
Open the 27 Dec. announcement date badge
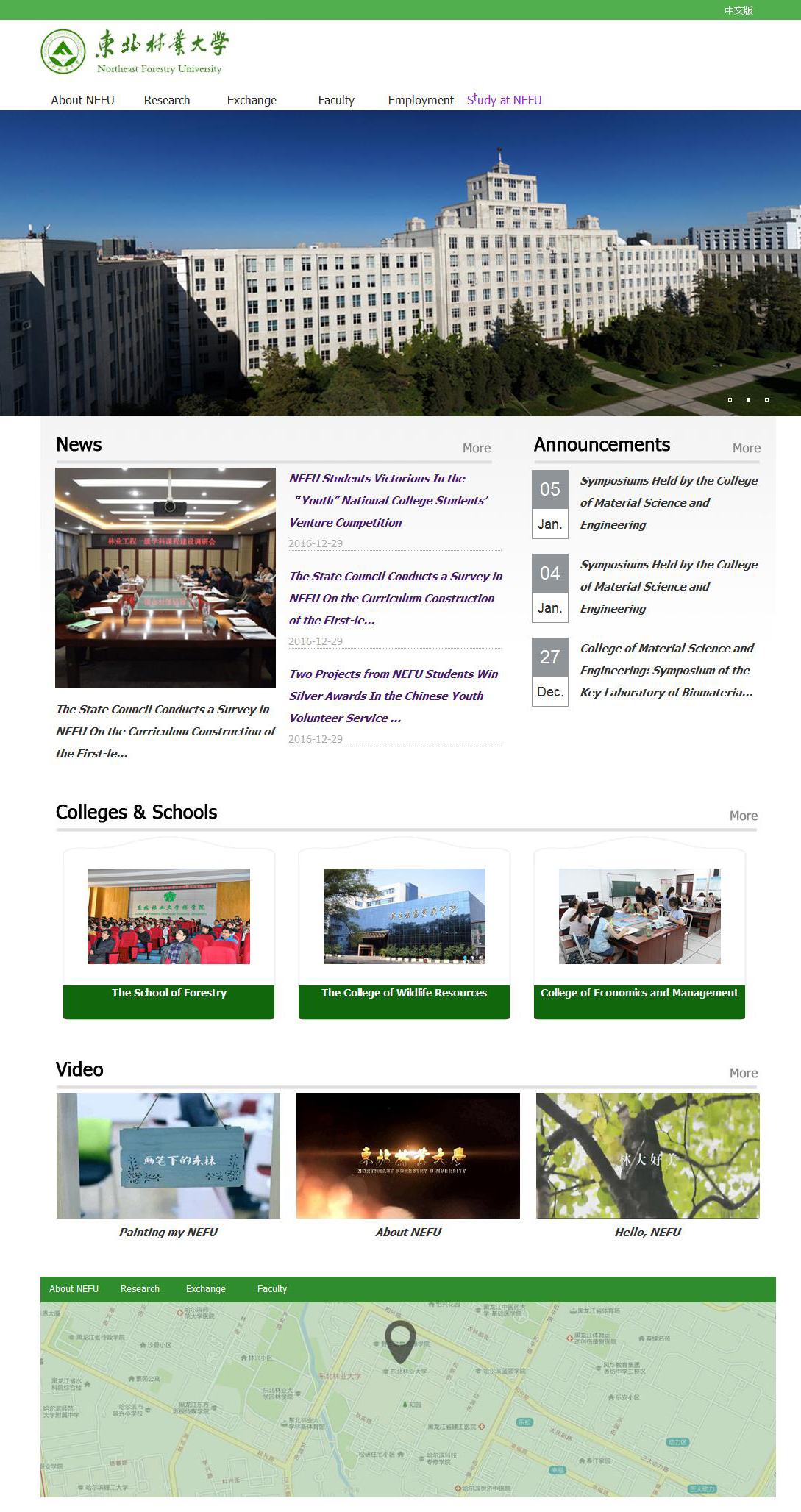549,671
